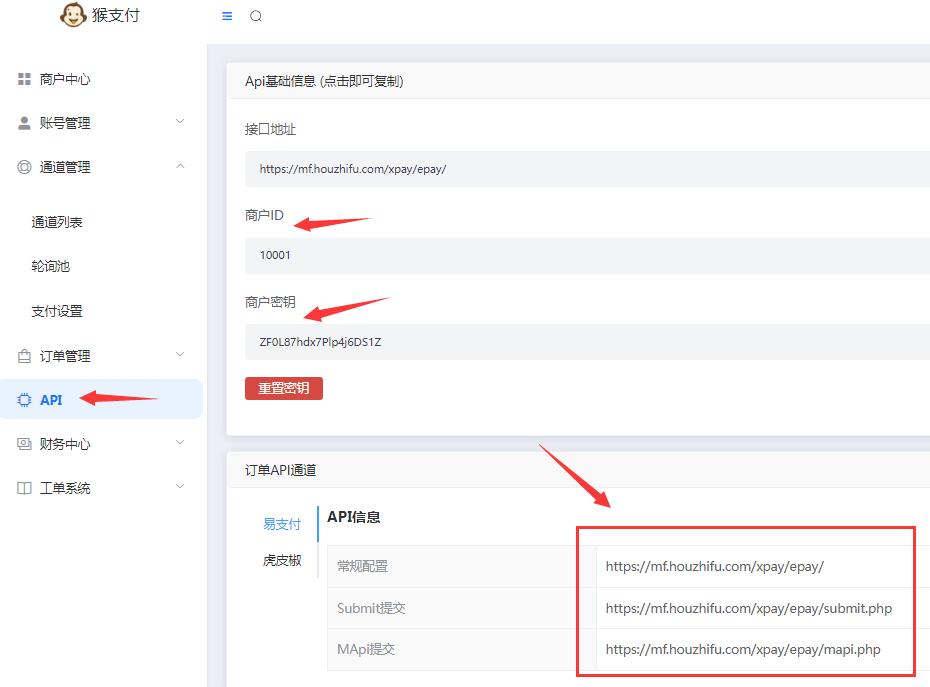Click the monkey logo of 猴支付

click(73, 15)
